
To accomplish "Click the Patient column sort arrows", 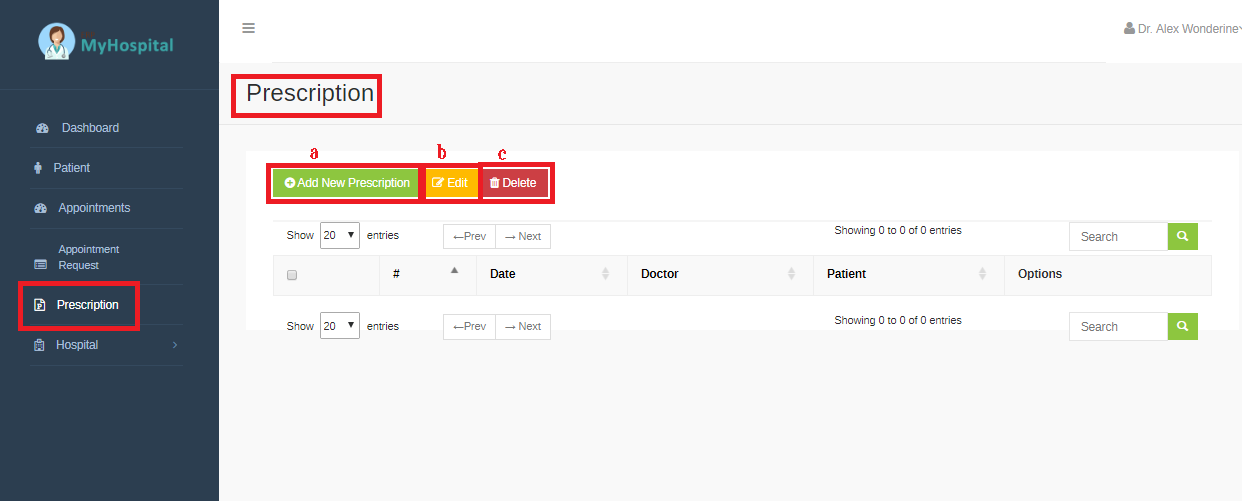I will tap(982, 274).
